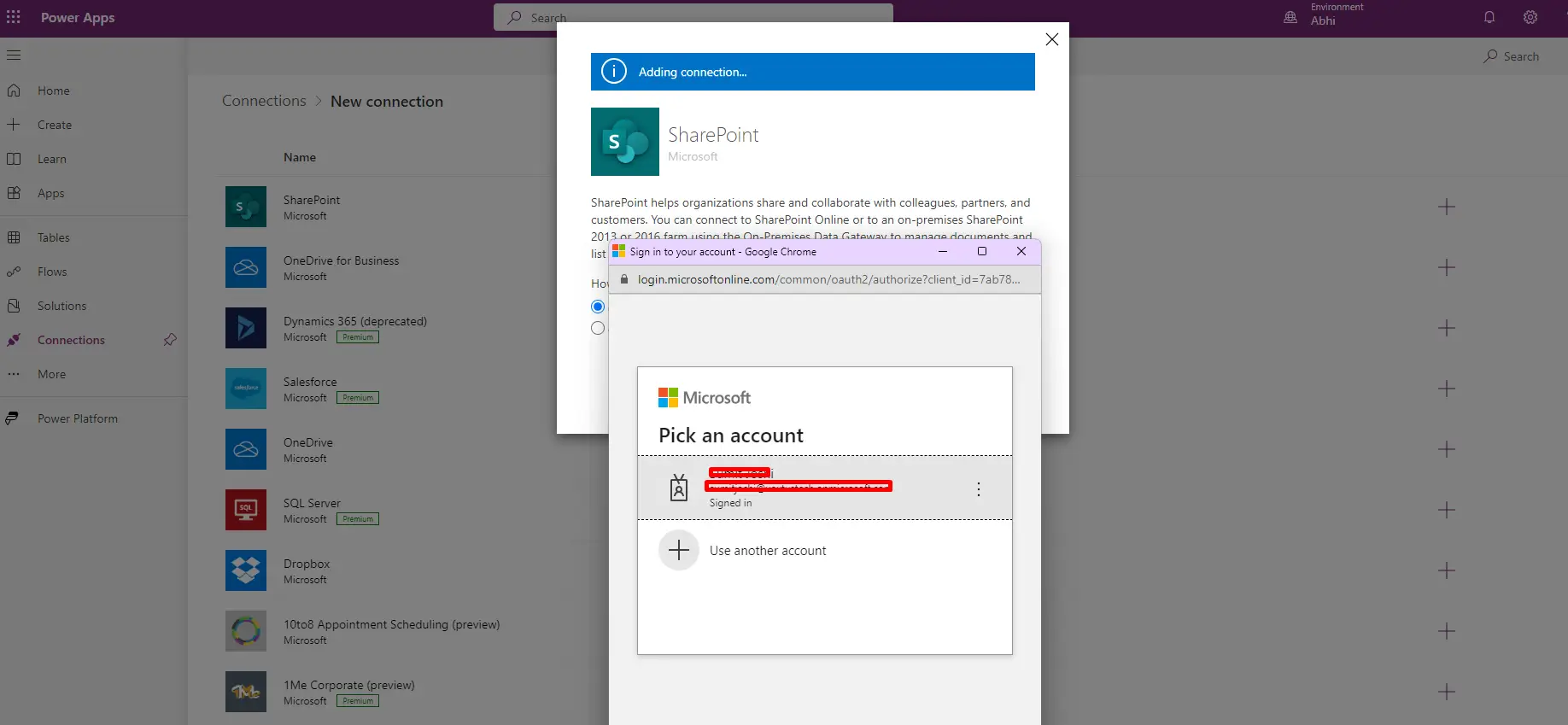Open Environment Abhi selector
The image size is (1568, 725).
(x=1324, y=15)
